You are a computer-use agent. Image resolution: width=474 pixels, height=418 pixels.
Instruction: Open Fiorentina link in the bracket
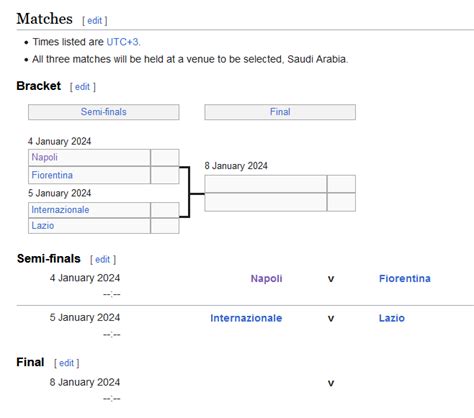click(52, 175)
